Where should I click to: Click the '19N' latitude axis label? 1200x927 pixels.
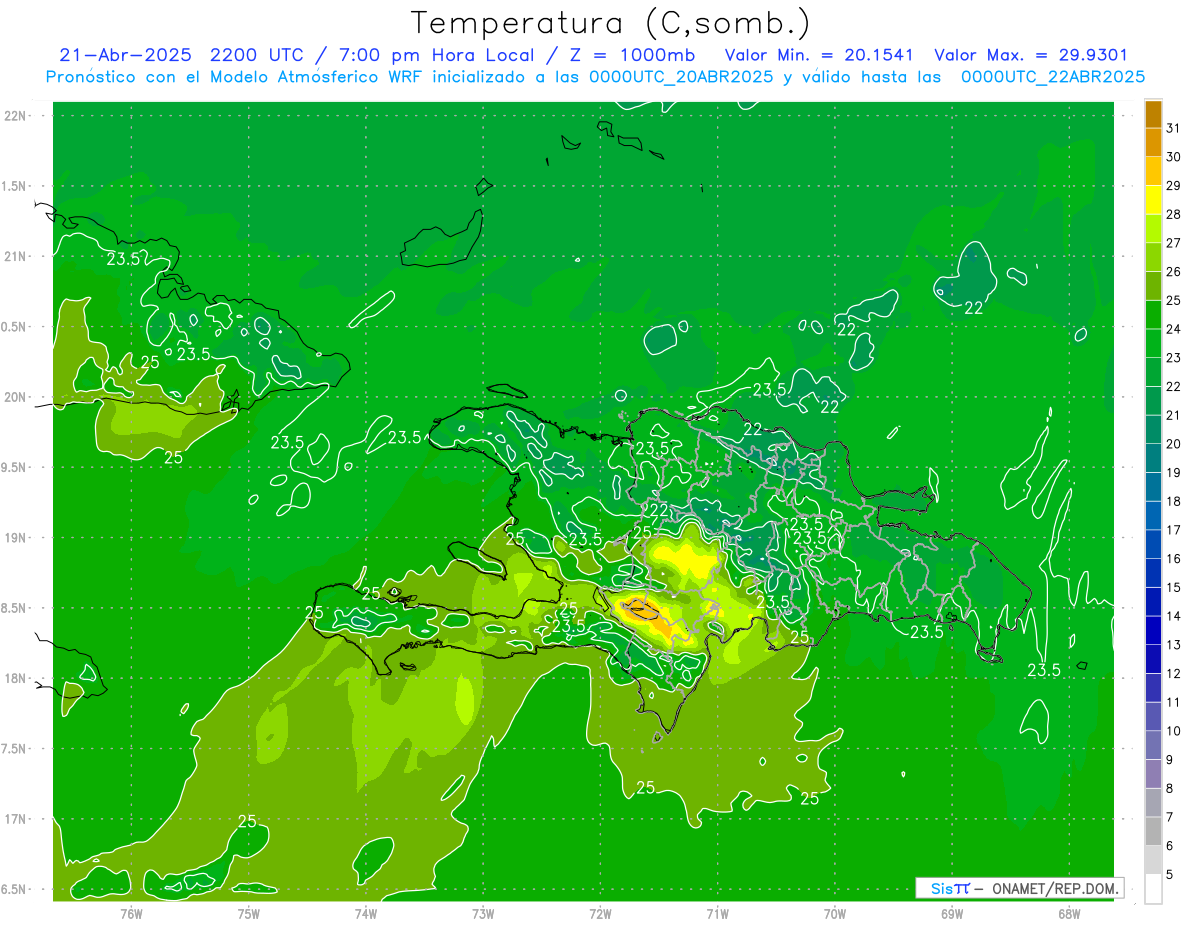click(15, 538)
